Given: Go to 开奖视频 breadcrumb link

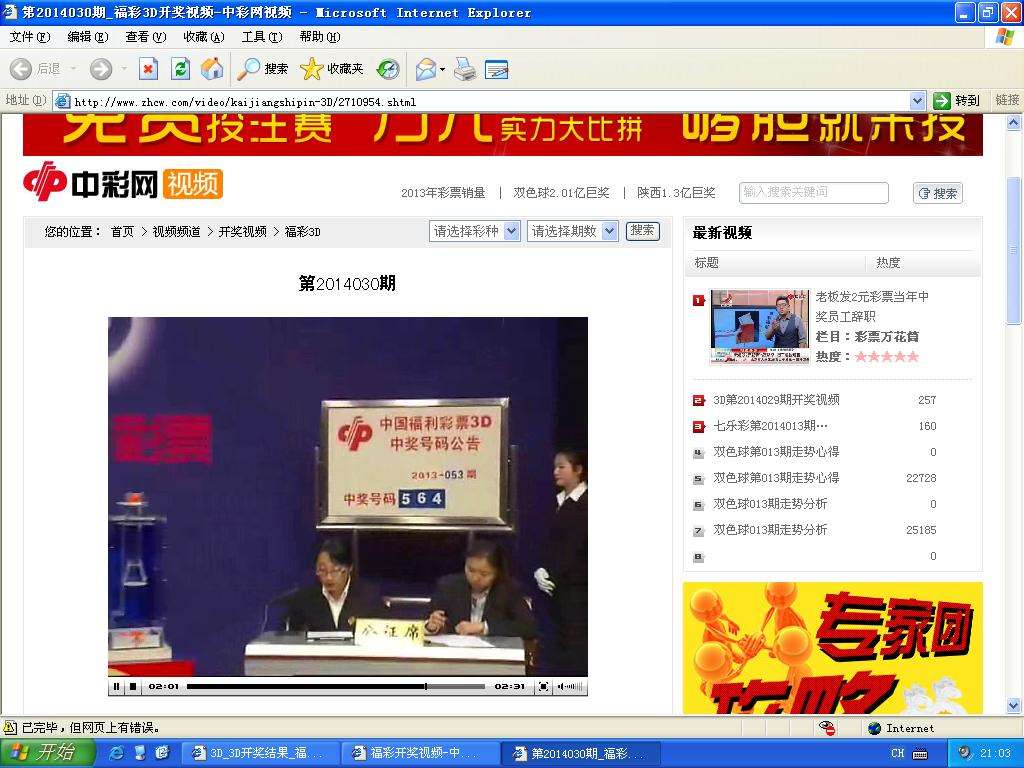Looking at the screenshot, I should tap(242, 231).
